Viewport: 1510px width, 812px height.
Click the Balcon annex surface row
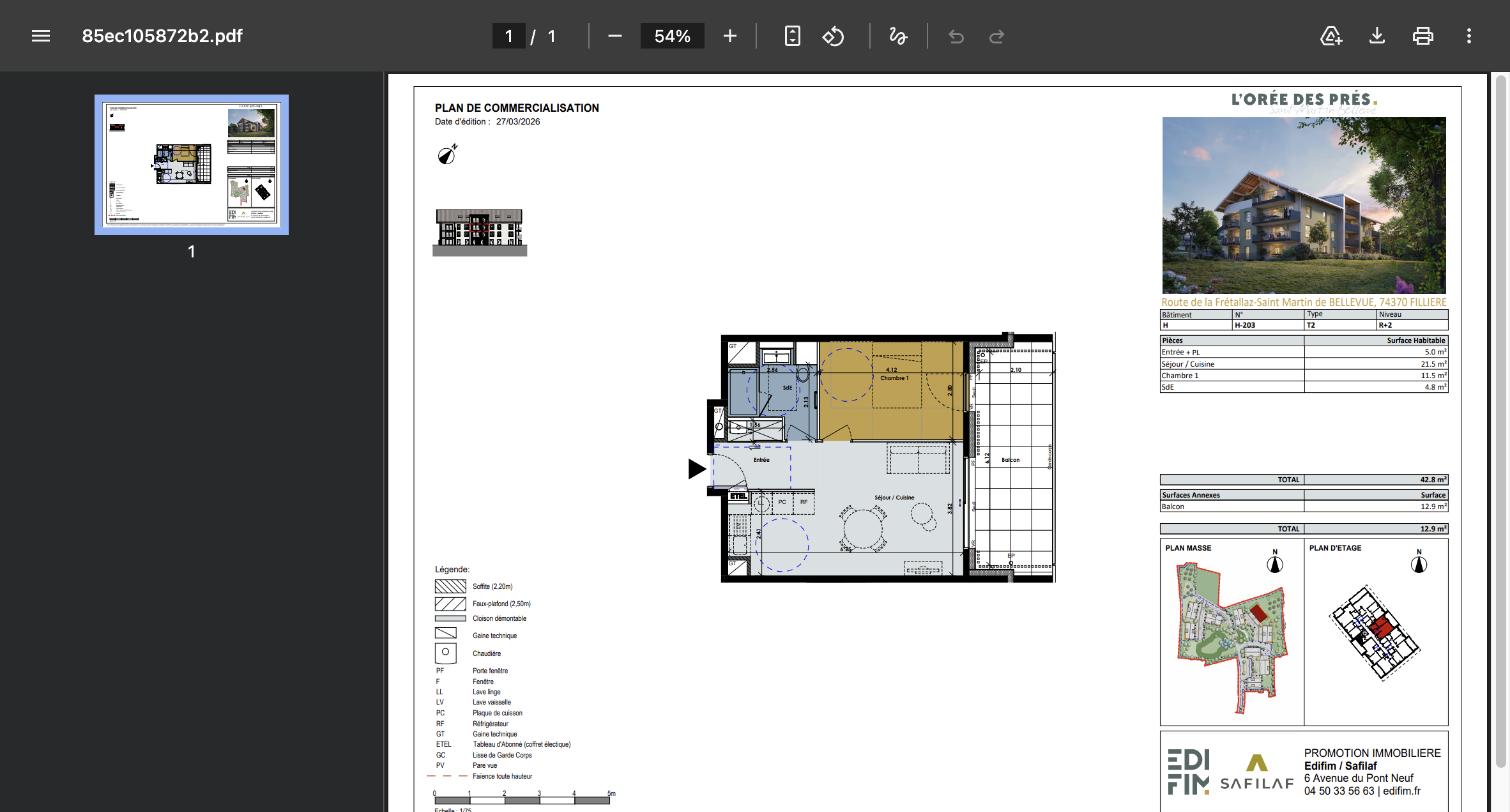(x=1304, y=507)
